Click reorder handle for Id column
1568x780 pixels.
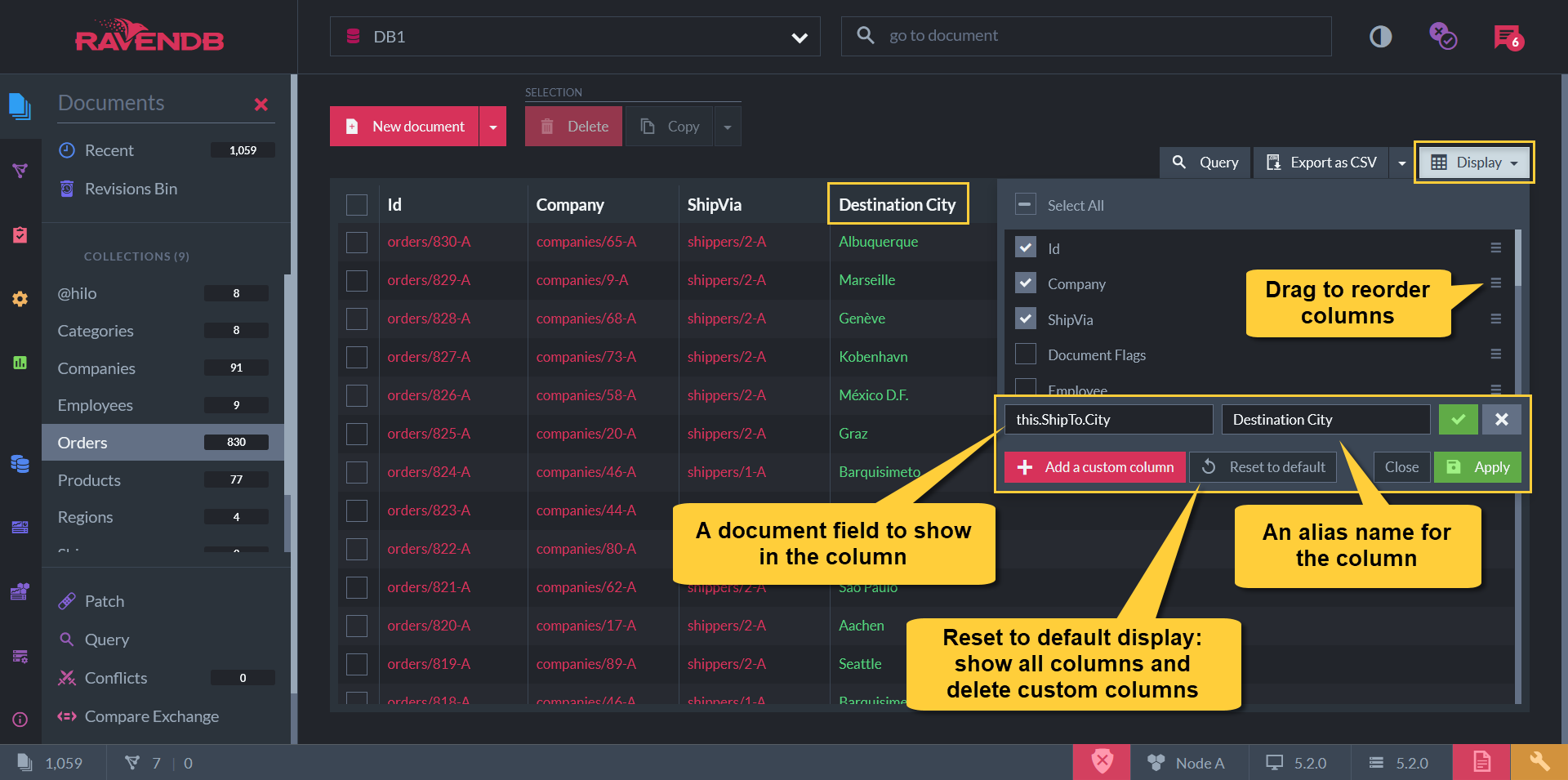pos(1495,247)
